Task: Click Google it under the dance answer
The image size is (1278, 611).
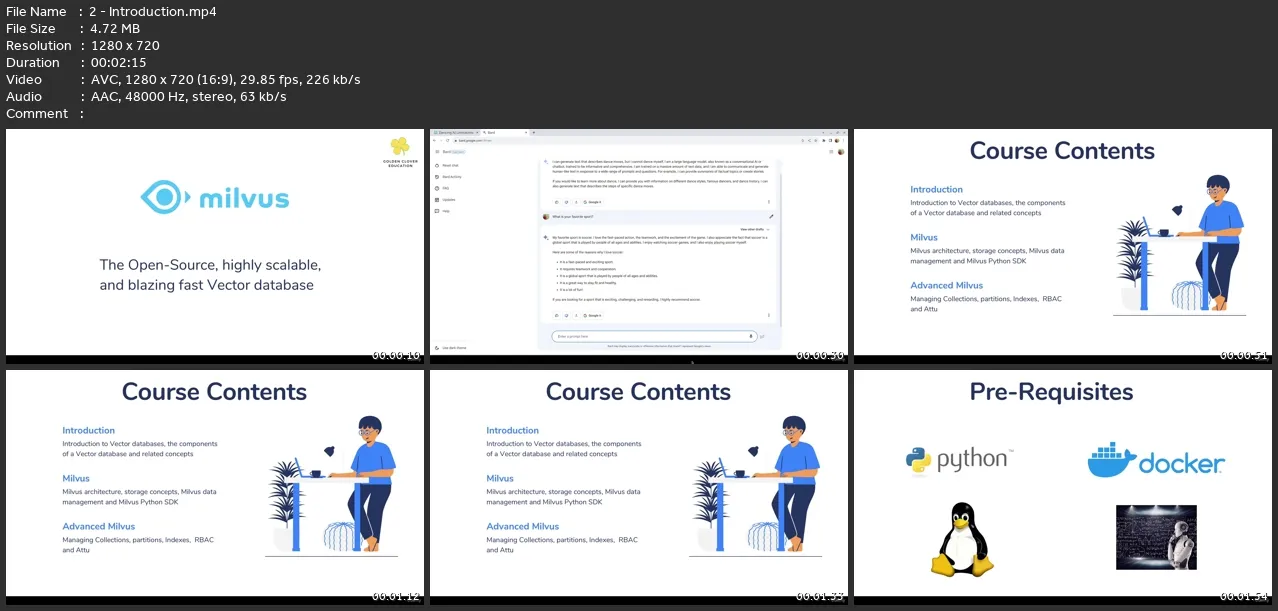Action: point(593,202)
